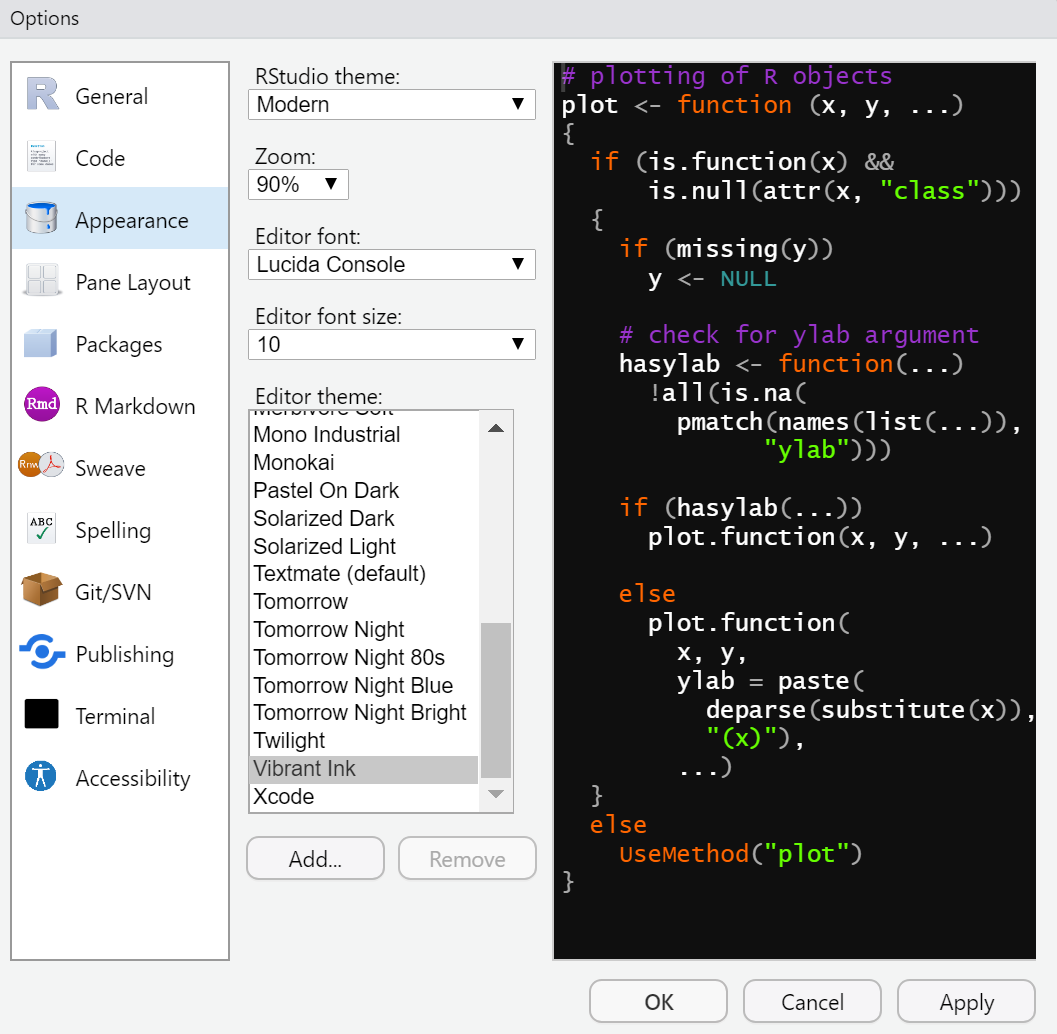Open the General options section
Image resolution: width=1057 pixels, height=1034 pixels.
pos(120,94)
